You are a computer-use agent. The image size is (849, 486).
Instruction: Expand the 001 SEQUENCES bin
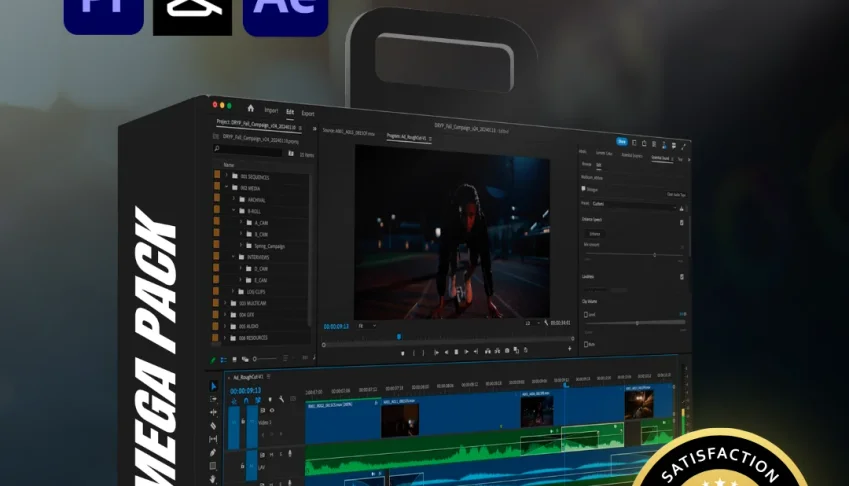click(226, 176)
